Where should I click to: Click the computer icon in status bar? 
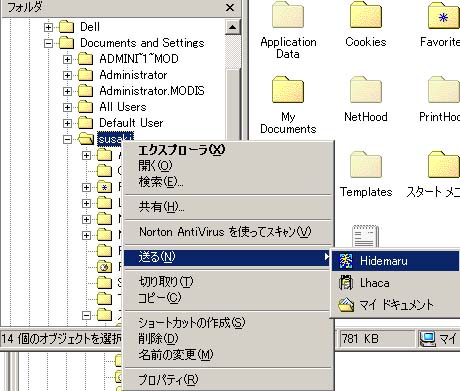pos(428,339)
